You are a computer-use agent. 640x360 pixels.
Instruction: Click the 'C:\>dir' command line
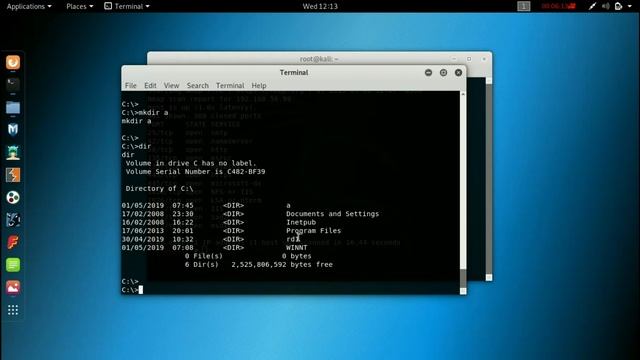(x=136, y=146)
